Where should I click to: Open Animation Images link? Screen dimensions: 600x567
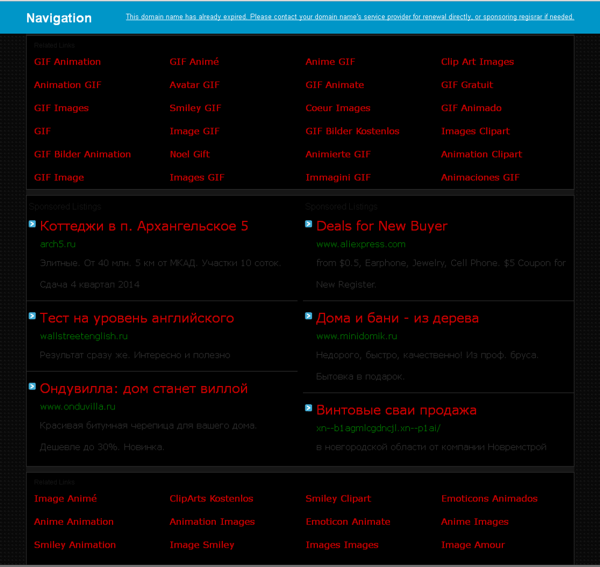(x=212, y=522)
